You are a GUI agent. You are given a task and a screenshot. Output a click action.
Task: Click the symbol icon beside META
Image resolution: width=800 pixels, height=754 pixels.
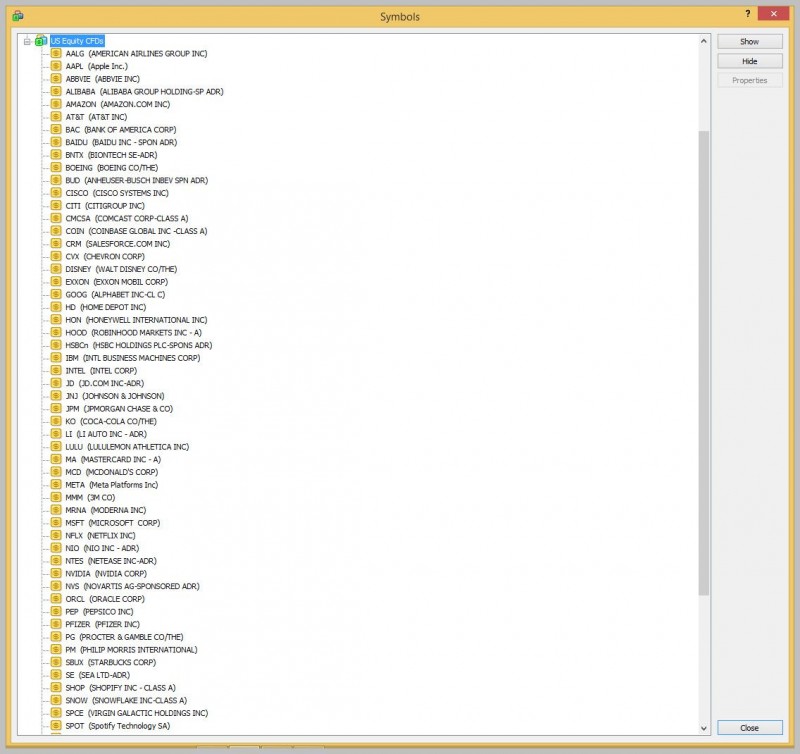[56, 485]
